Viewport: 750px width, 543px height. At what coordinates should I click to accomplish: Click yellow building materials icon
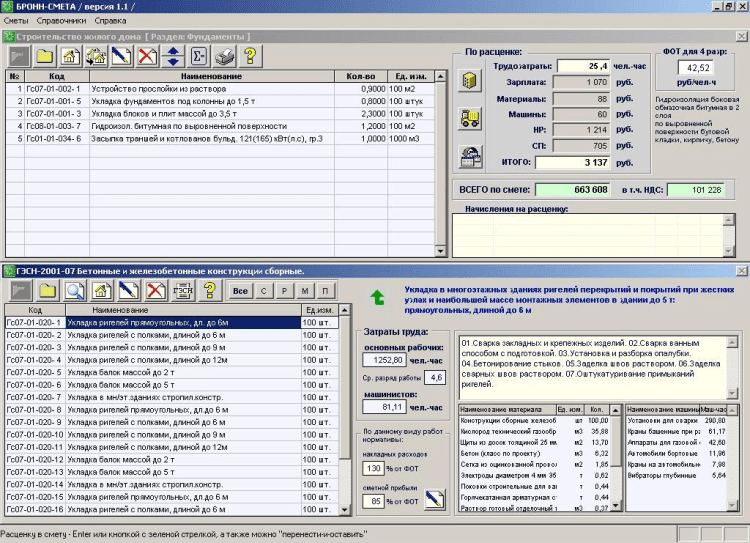[470, 80]
